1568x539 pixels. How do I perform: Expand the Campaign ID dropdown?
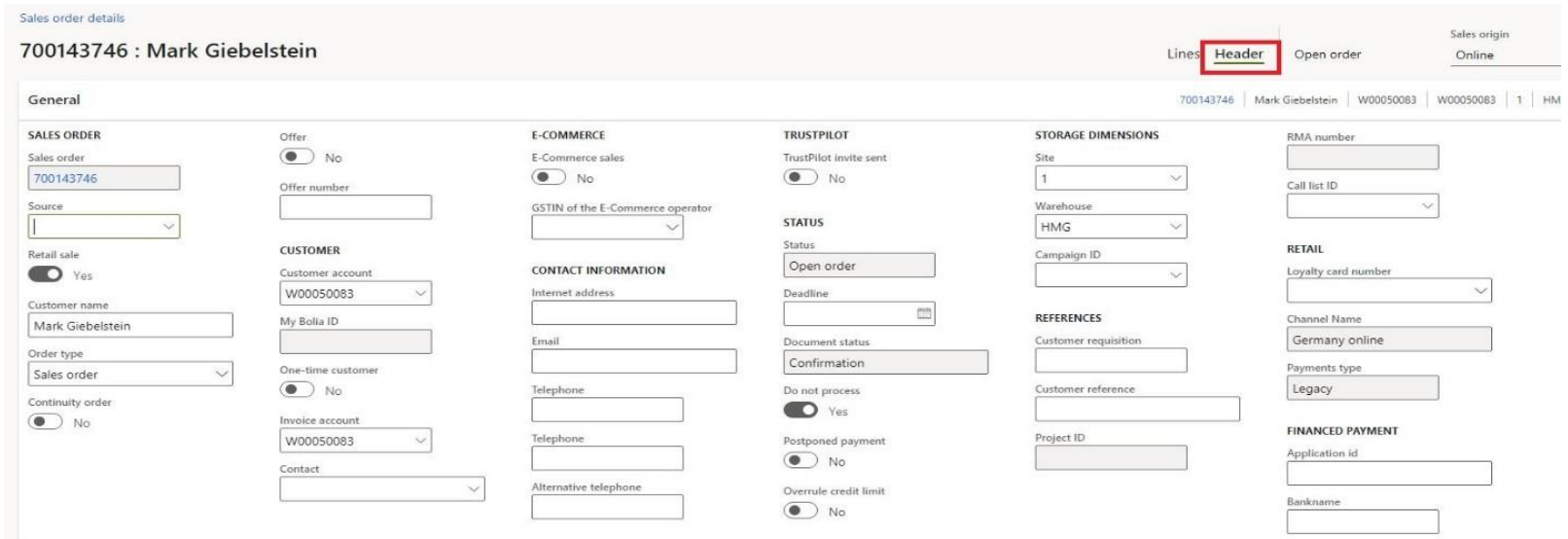click(x=1175, y=275)
